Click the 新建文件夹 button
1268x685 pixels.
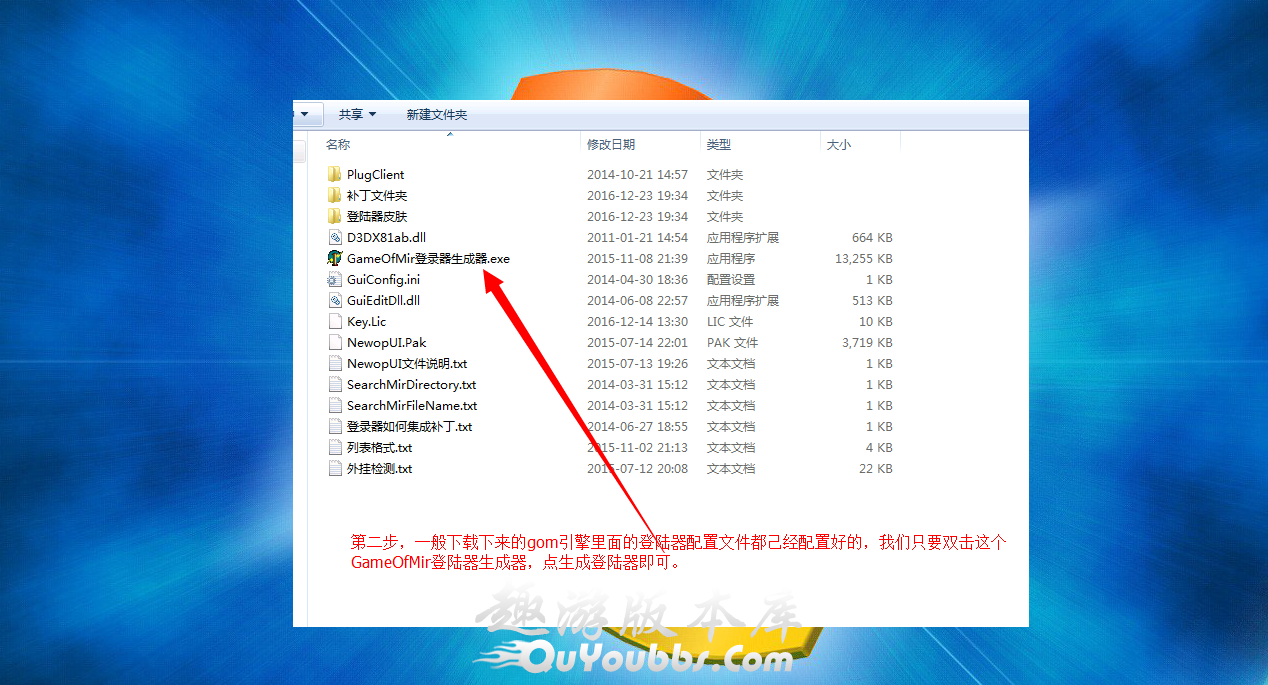click(436, 115)
